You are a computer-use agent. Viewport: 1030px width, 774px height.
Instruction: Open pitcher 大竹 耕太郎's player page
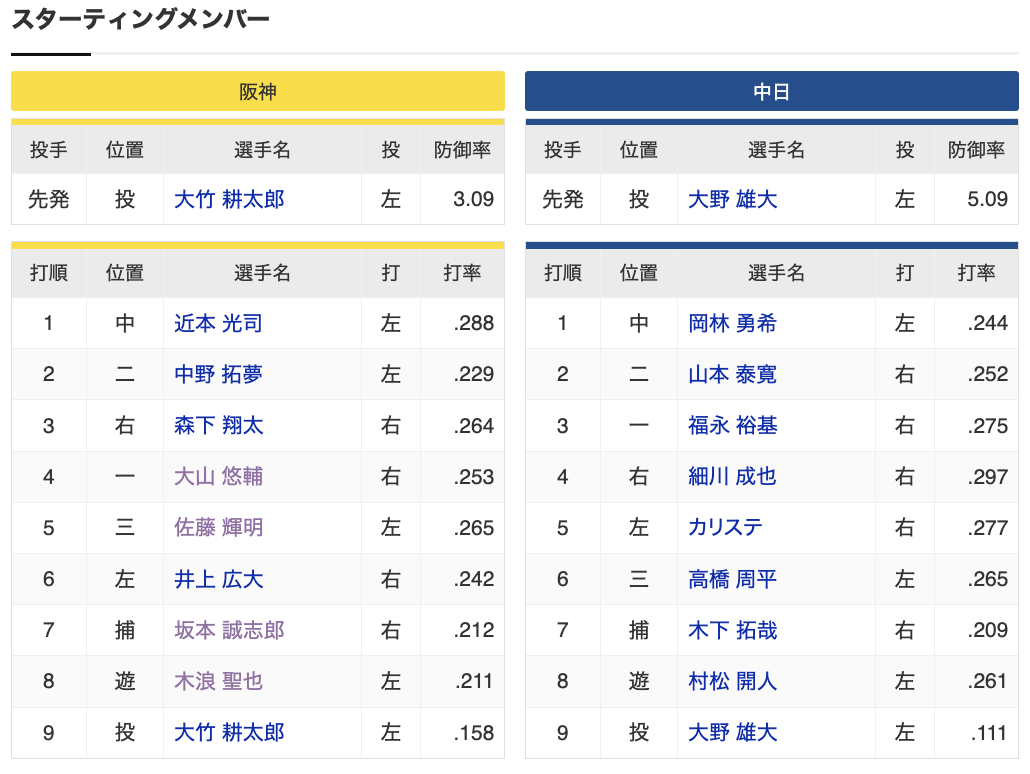click(231, 199)
